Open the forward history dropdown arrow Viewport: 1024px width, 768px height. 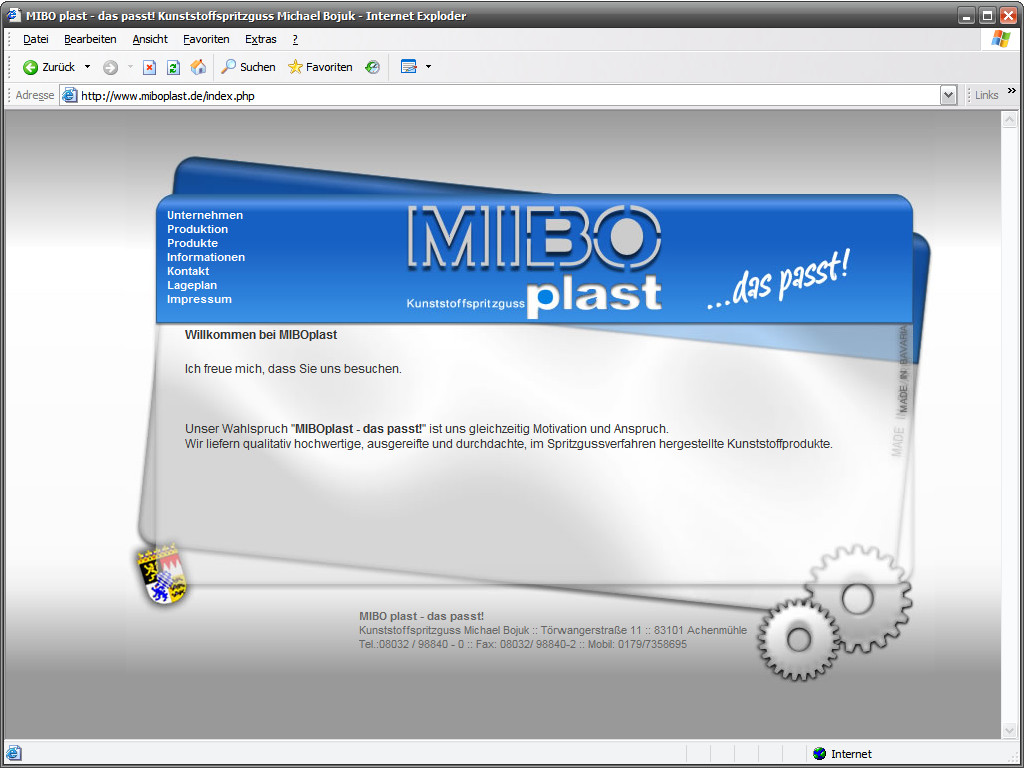130,67
